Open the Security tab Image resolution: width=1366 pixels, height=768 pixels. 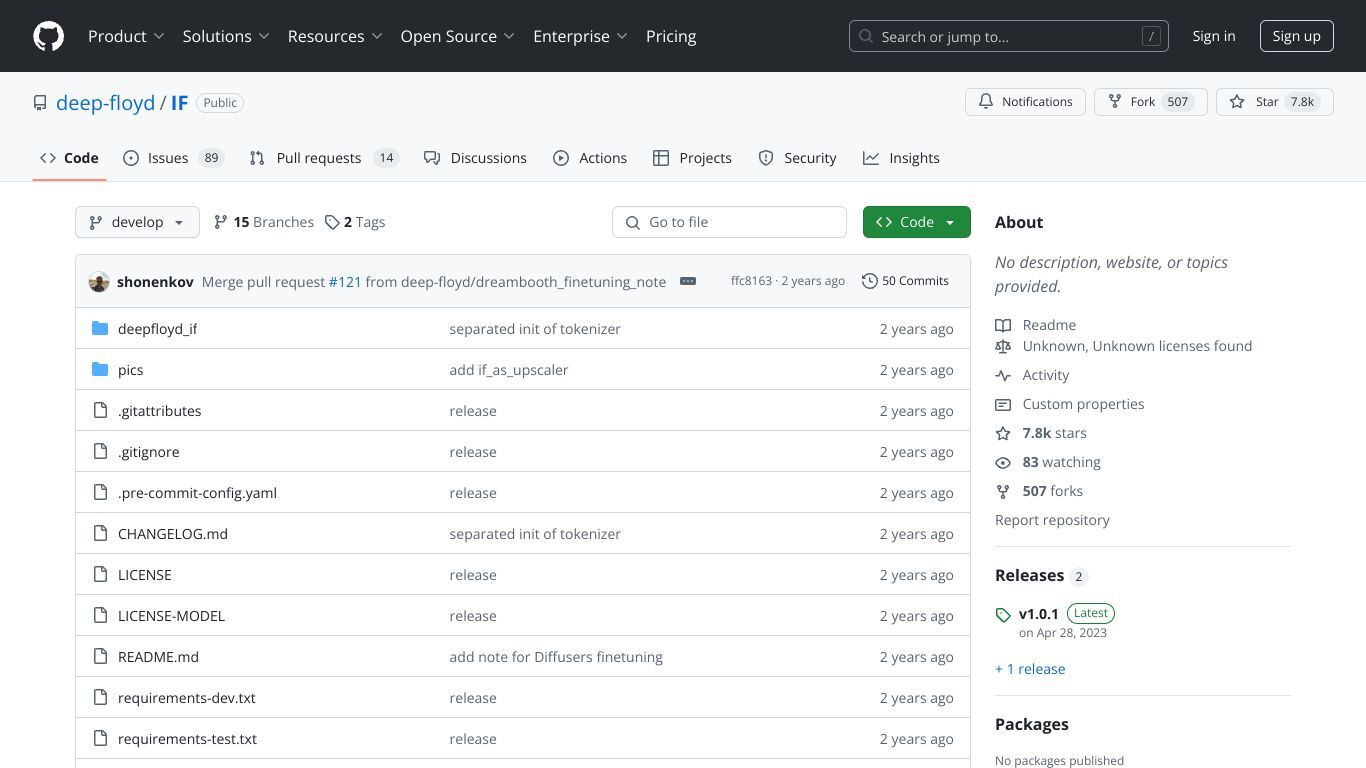click(797, 158)
